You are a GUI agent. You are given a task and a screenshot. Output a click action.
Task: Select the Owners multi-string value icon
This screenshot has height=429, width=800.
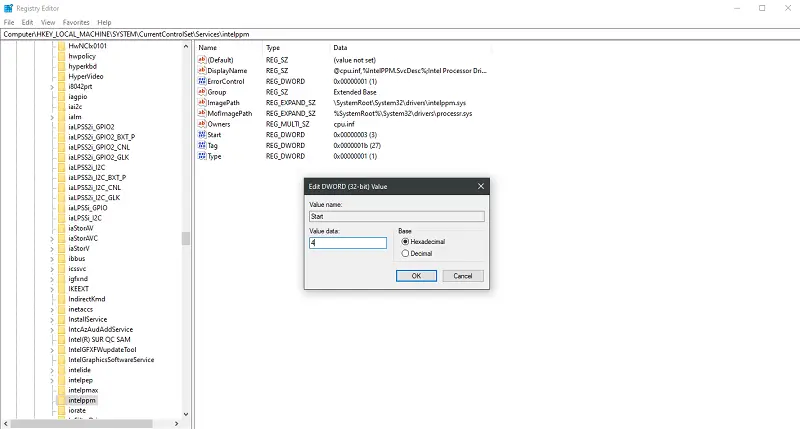202,124
